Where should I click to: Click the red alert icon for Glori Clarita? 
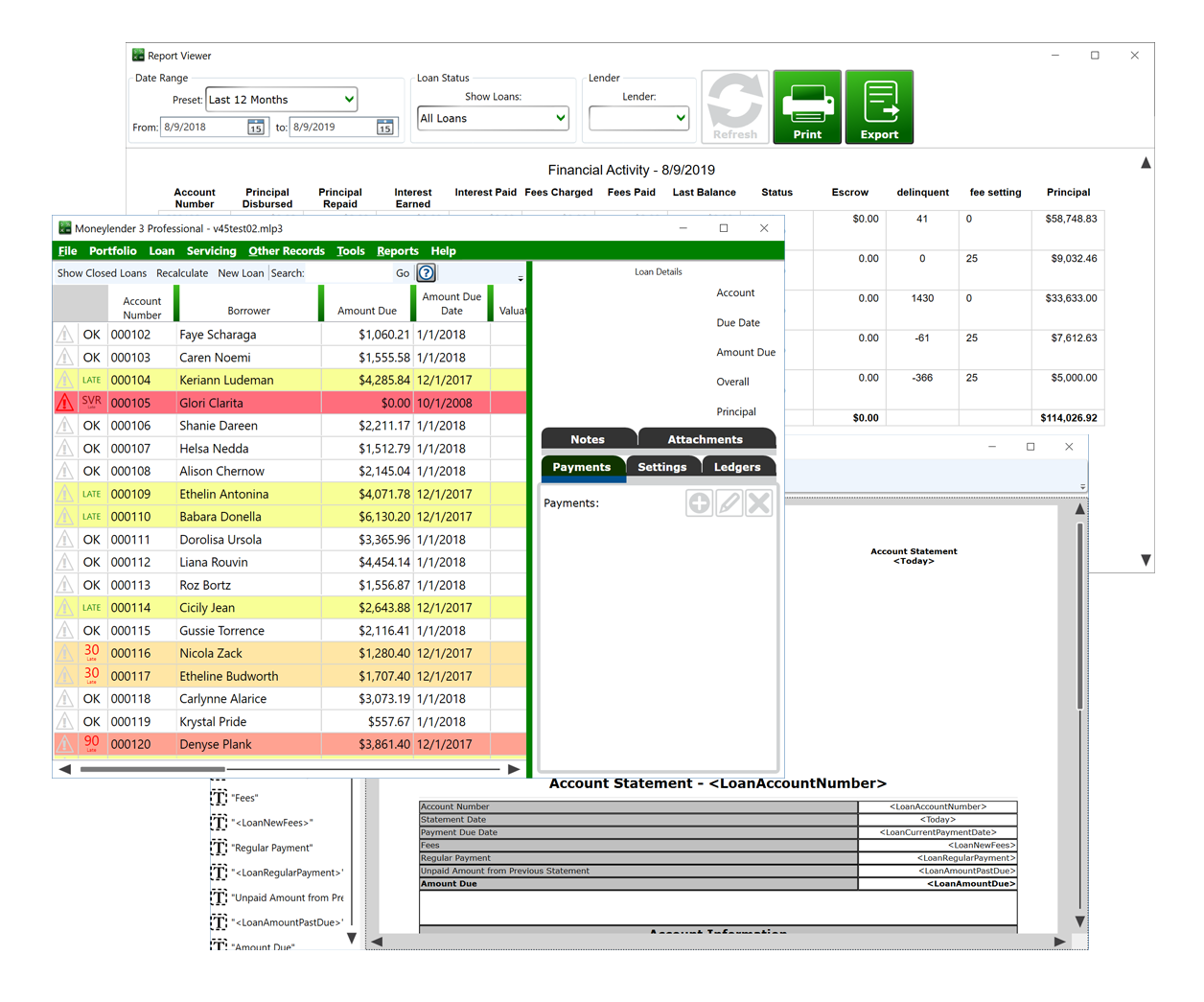pos(65,403)
